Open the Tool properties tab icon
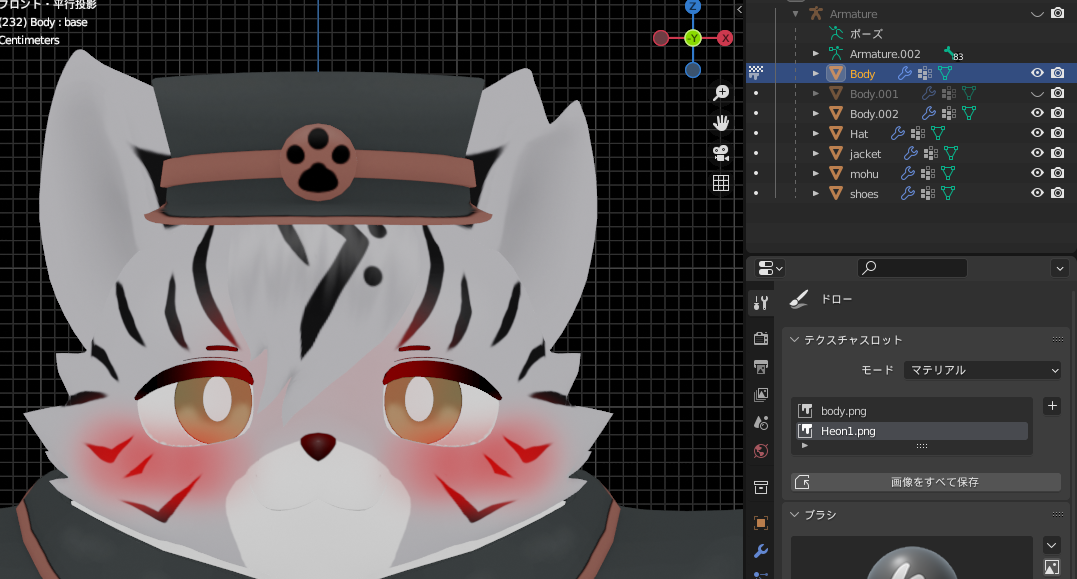Viewport: 1077px width, 579px height. tap(760, 303)
